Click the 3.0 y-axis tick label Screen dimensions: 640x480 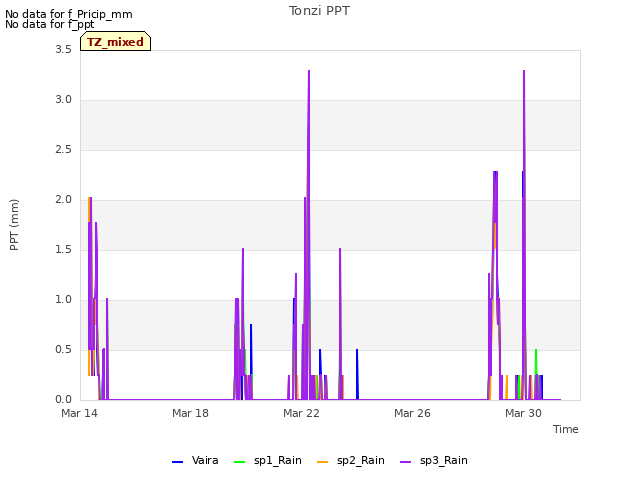pos(63,100)
